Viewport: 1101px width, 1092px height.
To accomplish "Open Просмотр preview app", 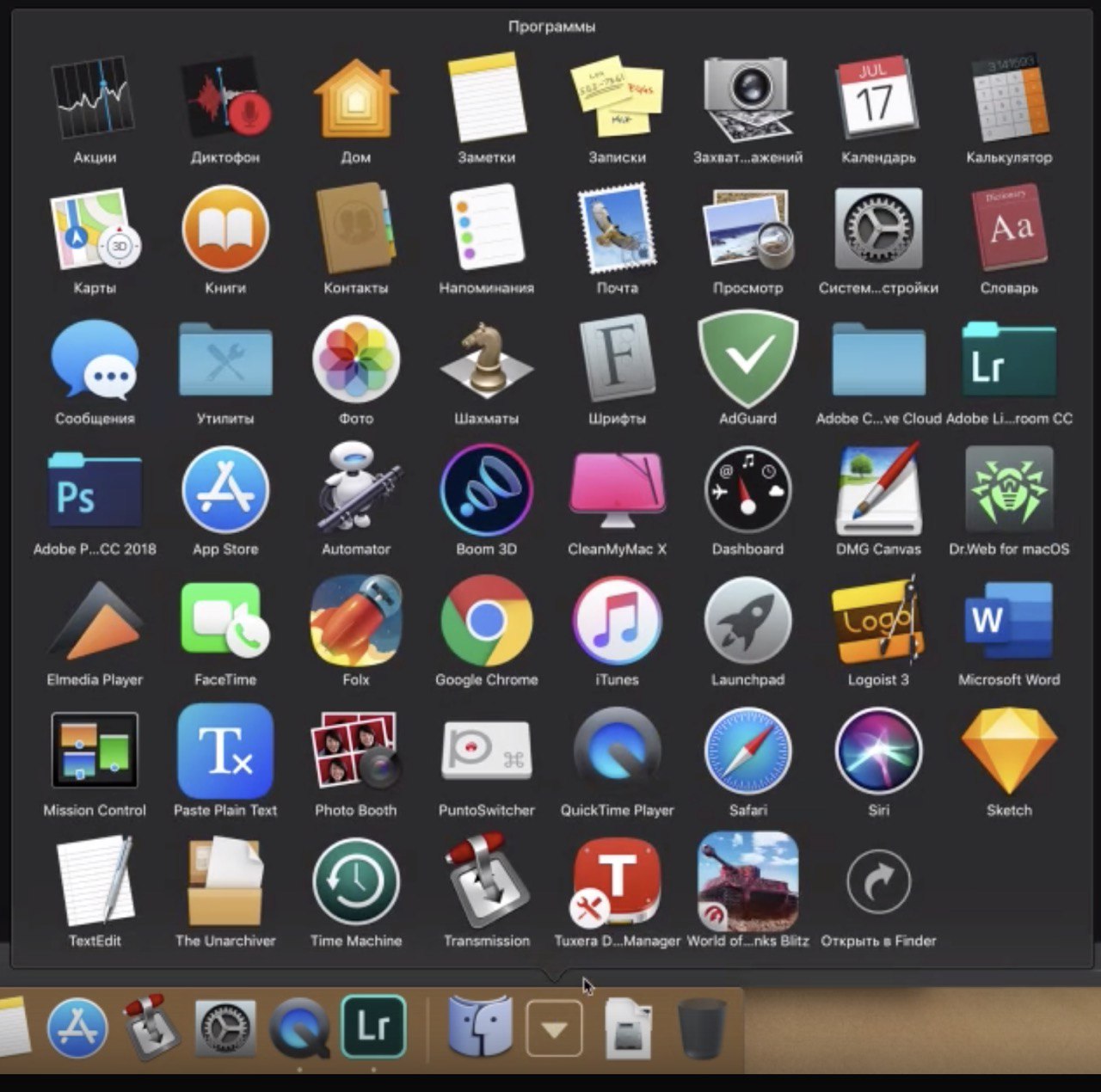I will (748, 229).
